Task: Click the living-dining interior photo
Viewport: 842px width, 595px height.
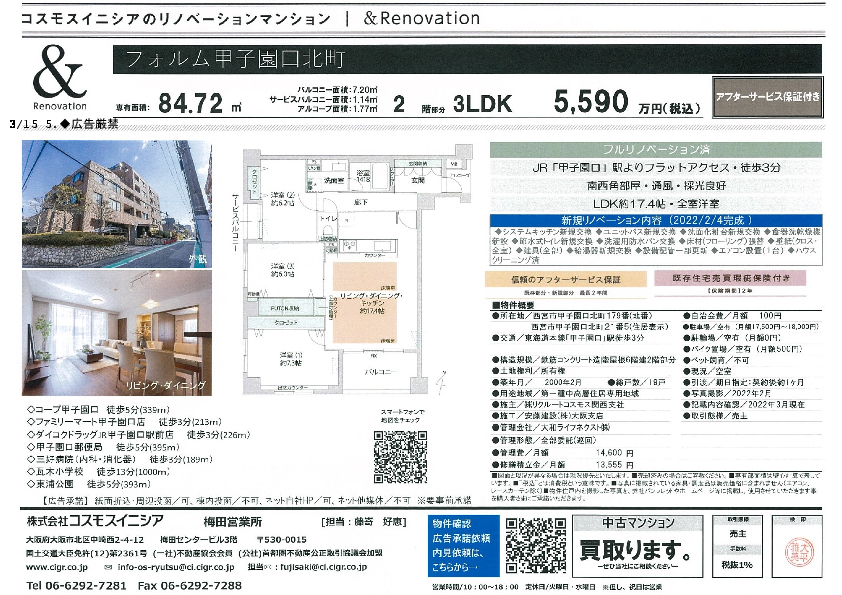Action: (x=117, y=331)
